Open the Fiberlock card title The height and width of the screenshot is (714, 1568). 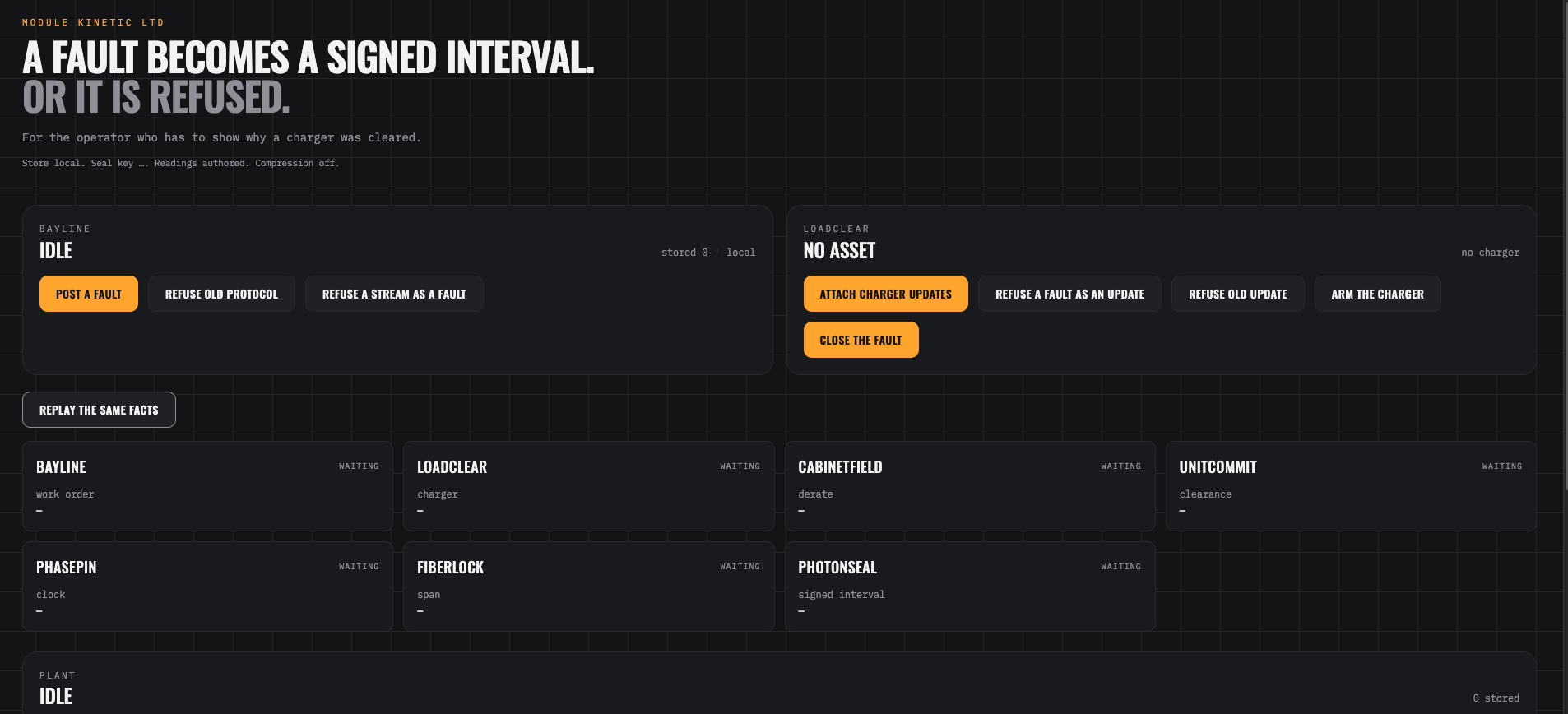tap(450, 568)
